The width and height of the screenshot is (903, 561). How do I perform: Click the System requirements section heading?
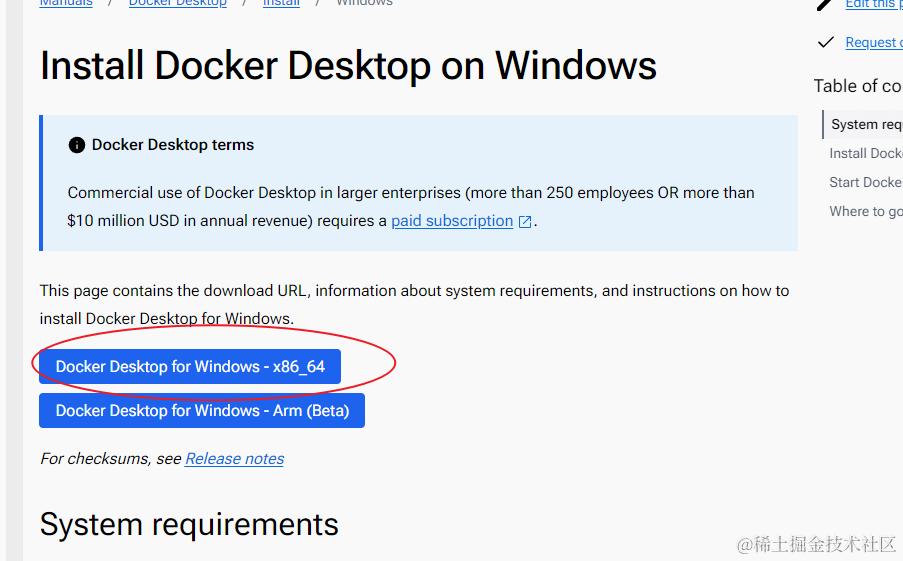189,525
